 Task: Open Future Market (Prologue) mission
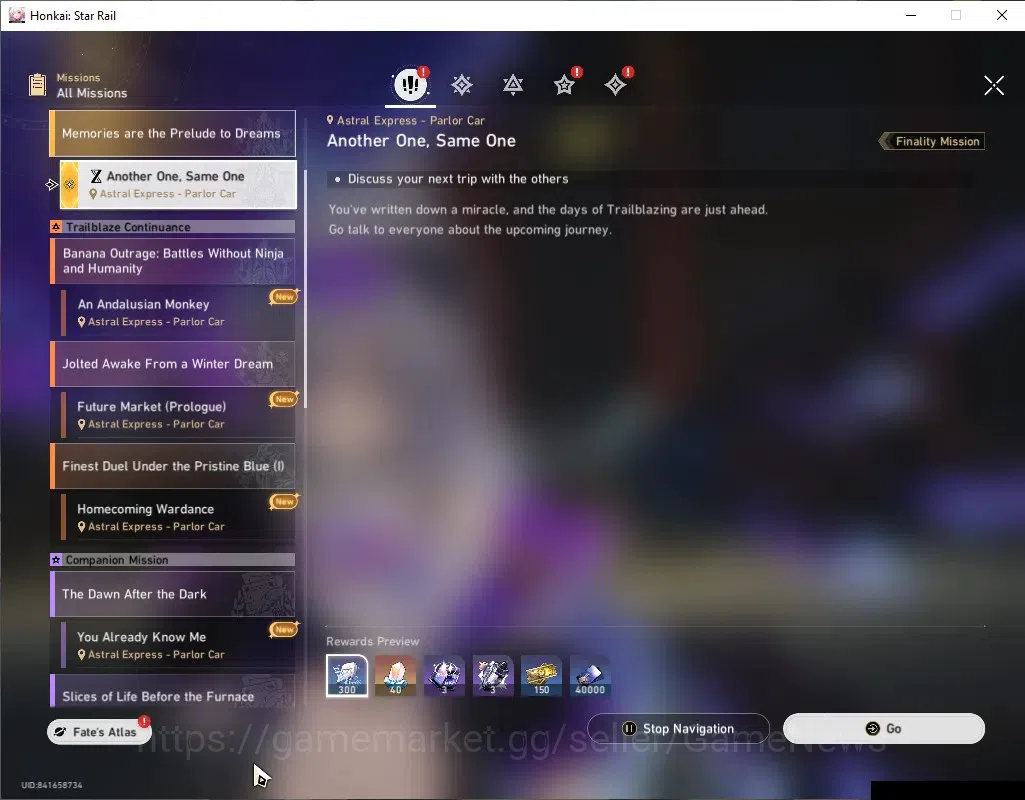point(178,414)
